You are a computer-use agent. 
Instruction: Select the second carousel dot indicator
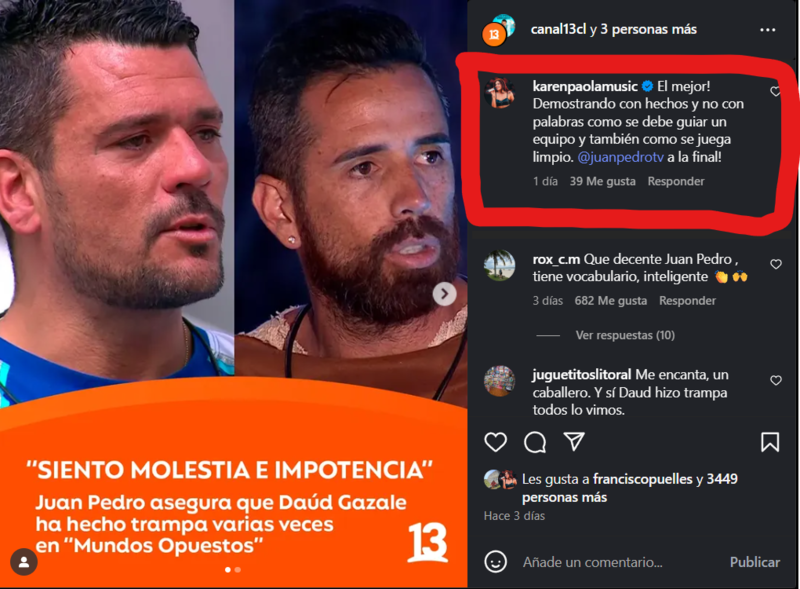tap(238, 570)
